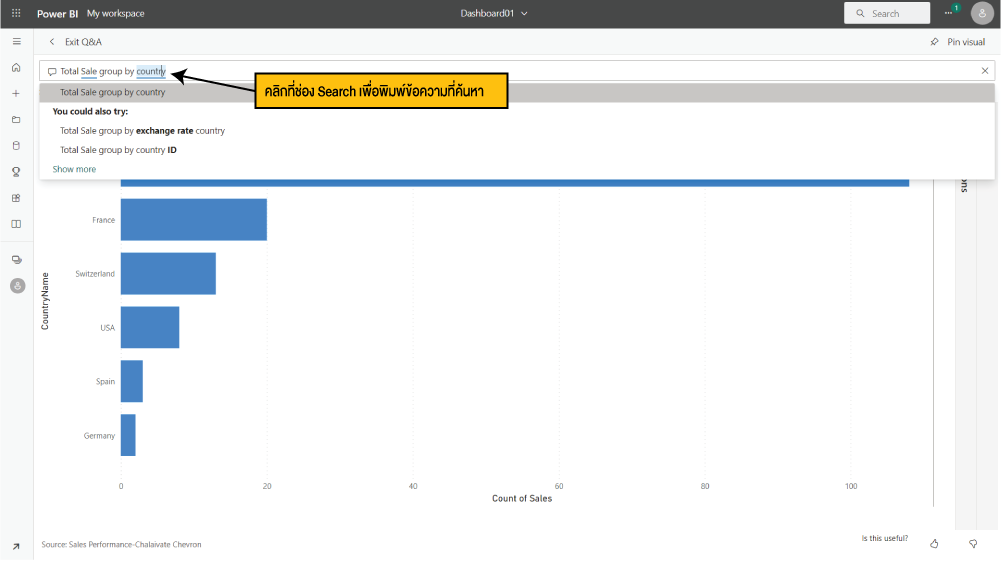
Task: Expand suggestions with Show more
Action: click(74, 169)
